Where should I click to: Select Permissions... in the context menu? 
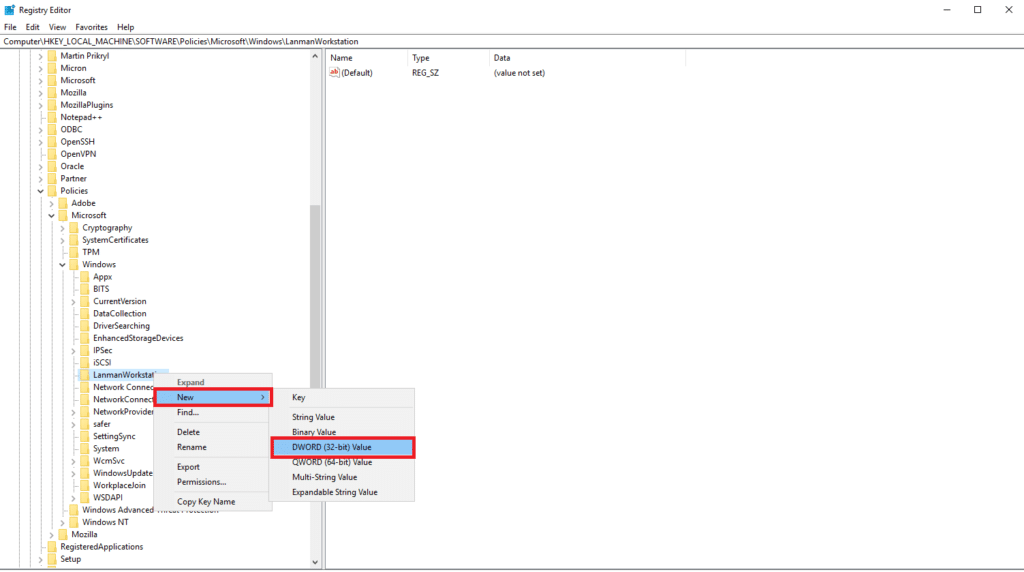tap(201, 482)
